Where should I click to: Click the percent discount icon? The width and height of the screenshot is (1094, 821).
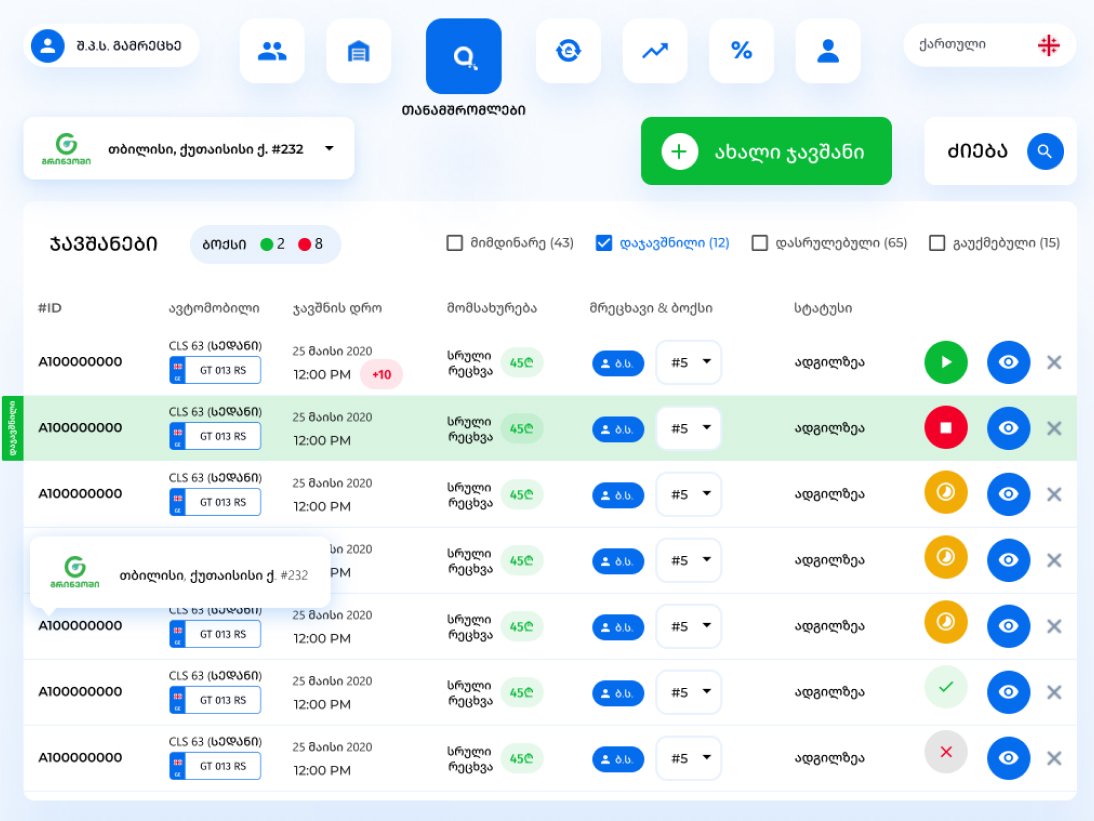point(741,51)
